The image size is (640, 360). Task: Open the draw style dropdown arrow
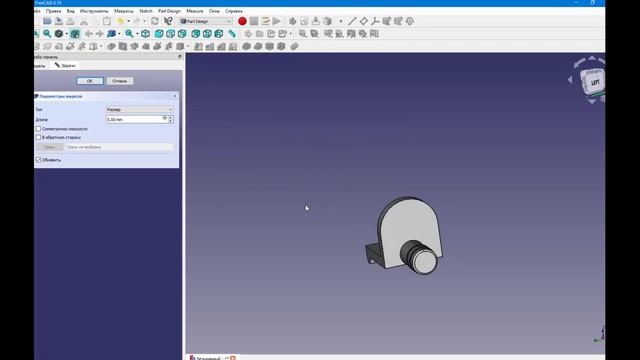67,34
